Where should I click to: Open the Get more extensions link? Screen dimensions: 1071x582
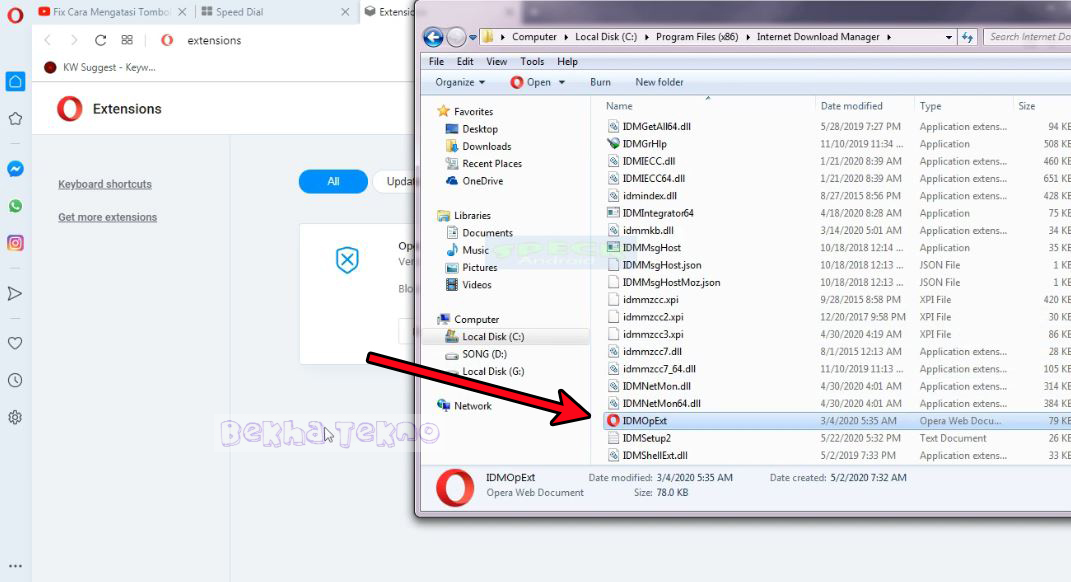pos(107,217)
